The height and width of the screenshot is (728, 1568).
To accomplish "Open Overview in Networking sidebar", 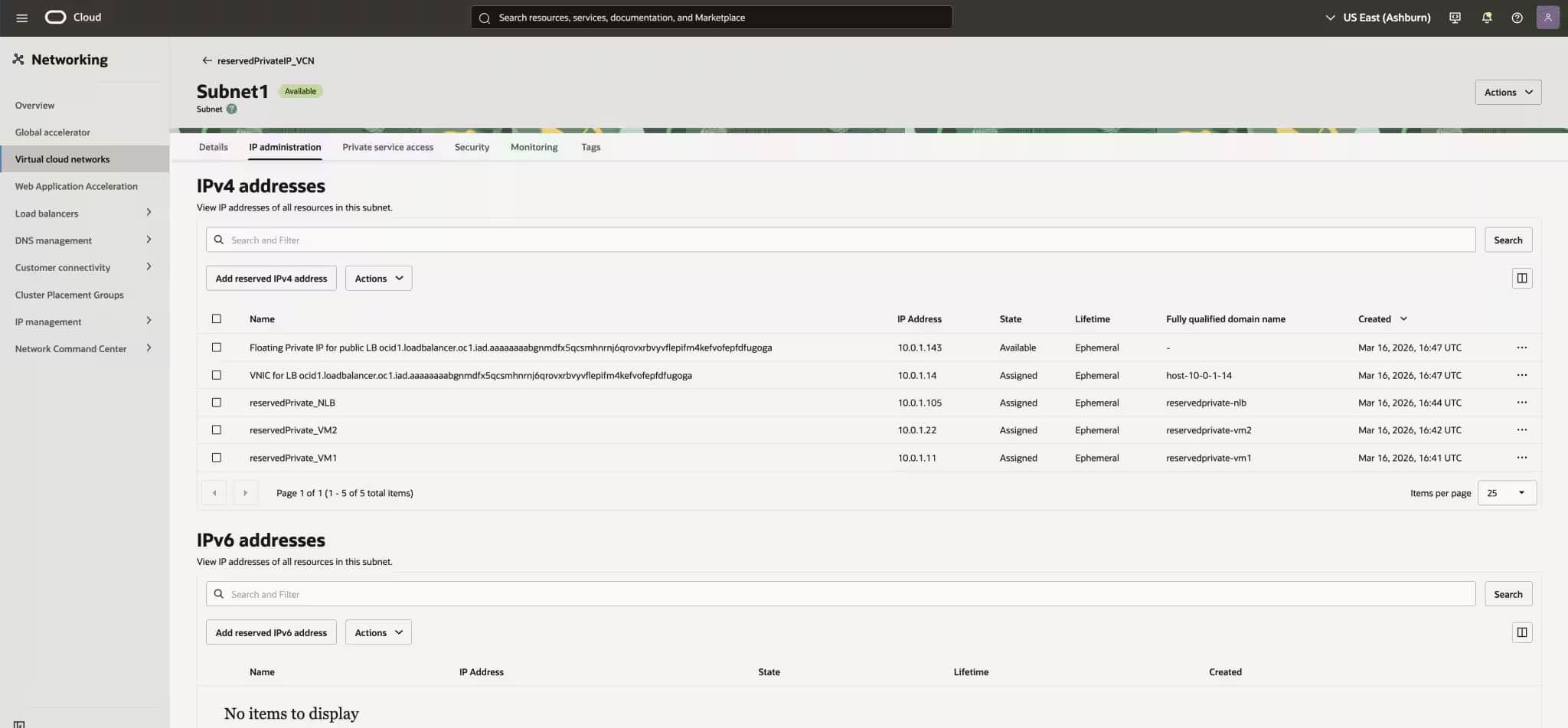I will click(x=34, y=106).
